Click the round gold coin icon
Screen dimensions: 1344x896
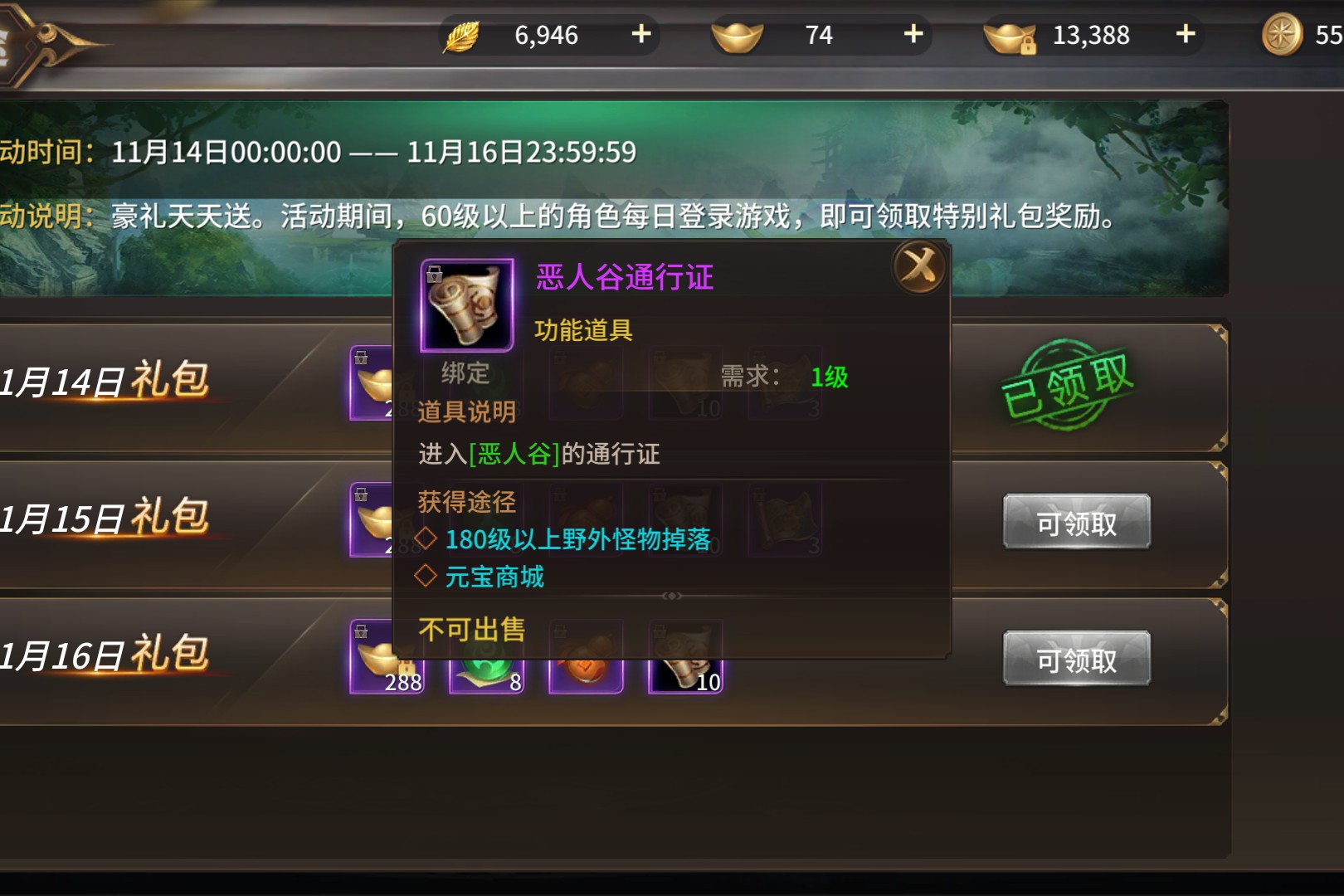[1282, 35]
